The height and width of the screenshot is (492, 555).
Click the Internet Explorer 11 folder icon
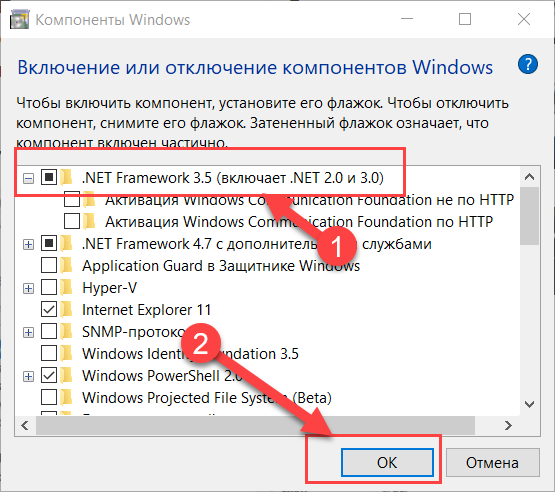click(66, 310)
